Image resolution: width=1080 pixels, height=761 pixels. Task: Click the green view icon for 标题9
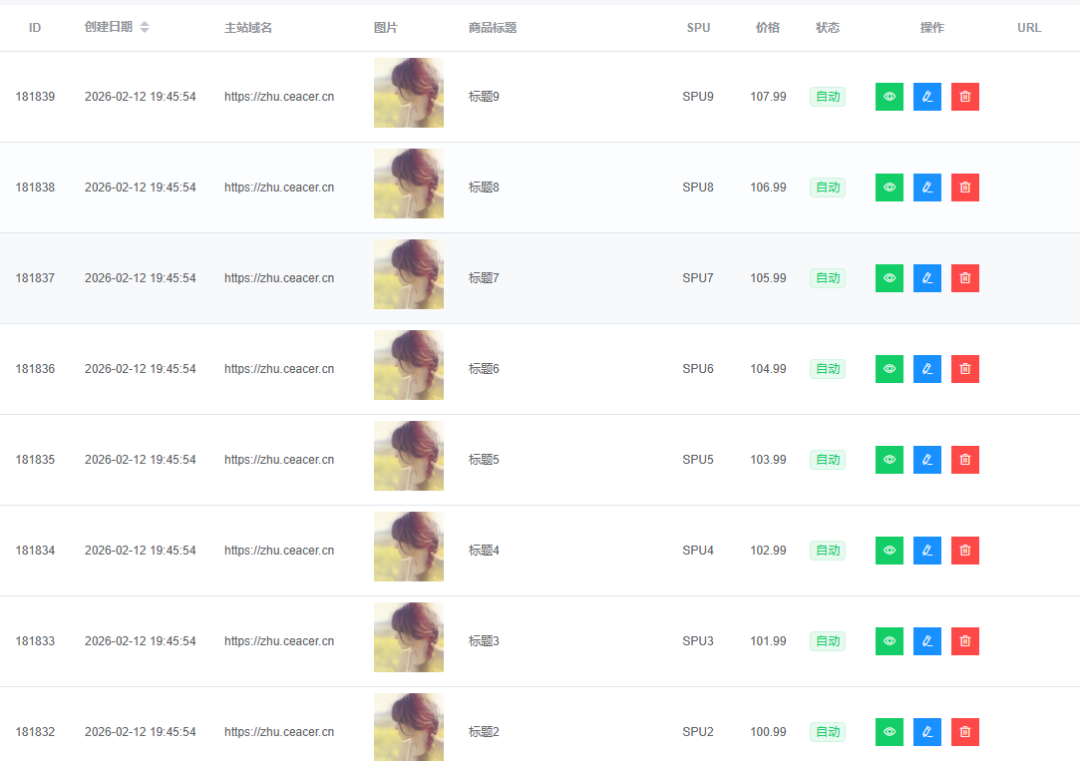click(889, 96)
